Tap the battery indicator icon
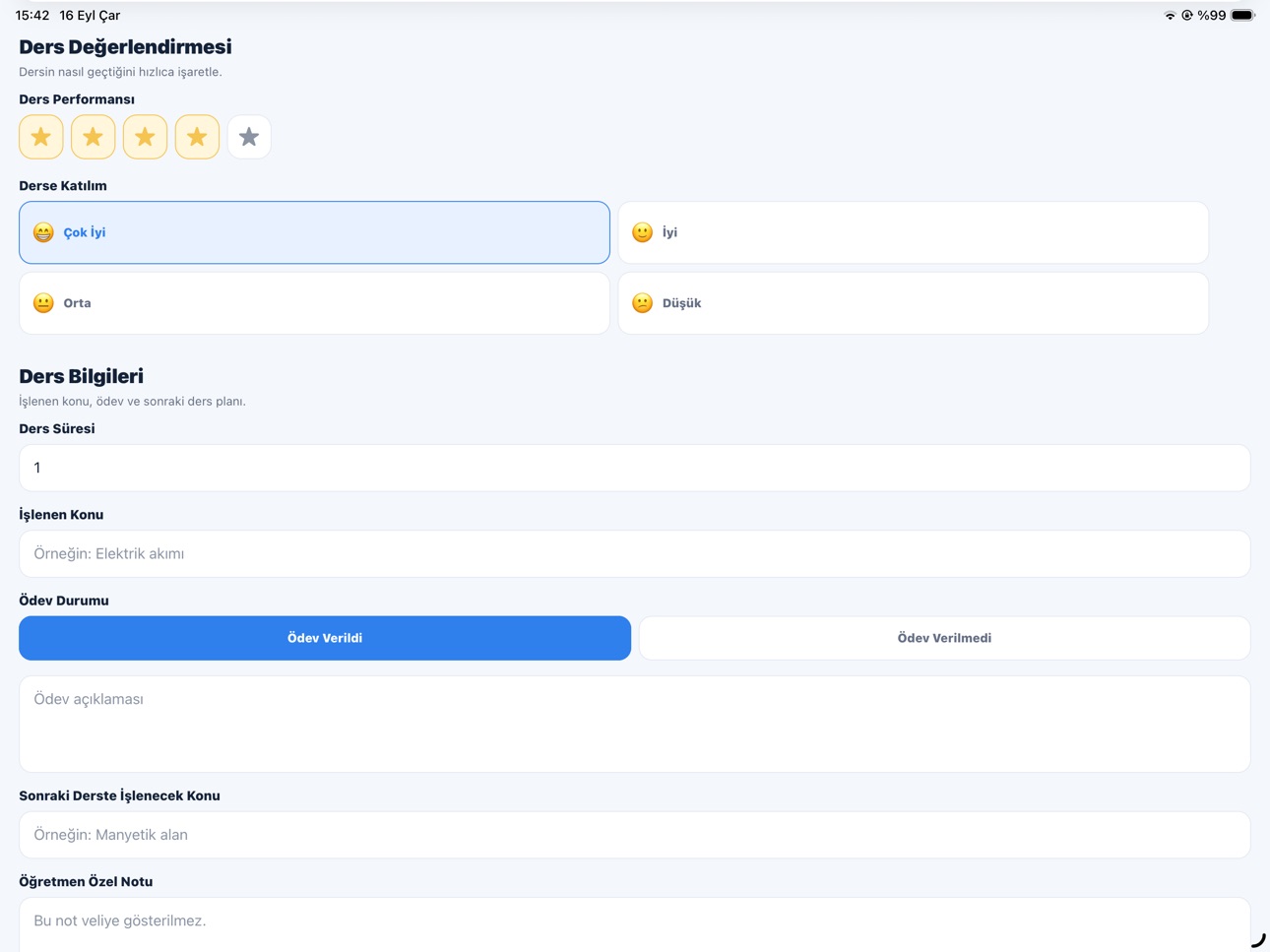The image size is (1270, 952). click(x=1243, y=16)
